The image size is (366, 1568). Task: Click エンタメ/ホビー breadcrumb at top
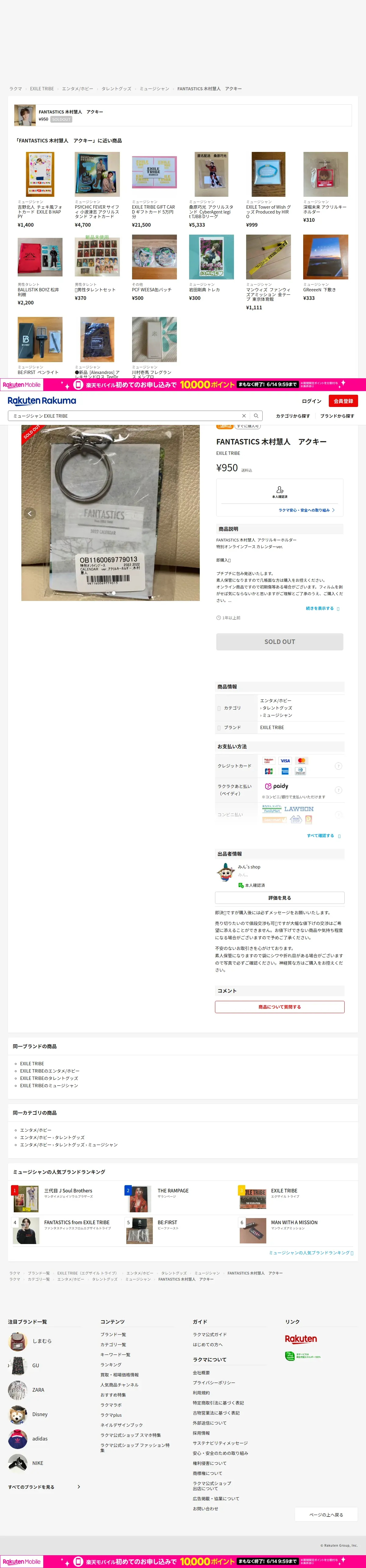pos(77,89)
